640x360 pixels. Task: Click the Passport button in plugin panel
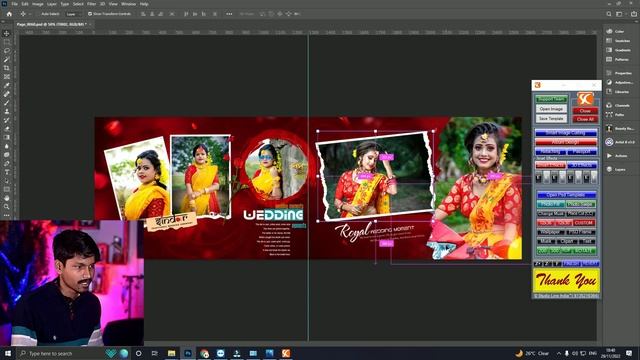tap(582, 151)
